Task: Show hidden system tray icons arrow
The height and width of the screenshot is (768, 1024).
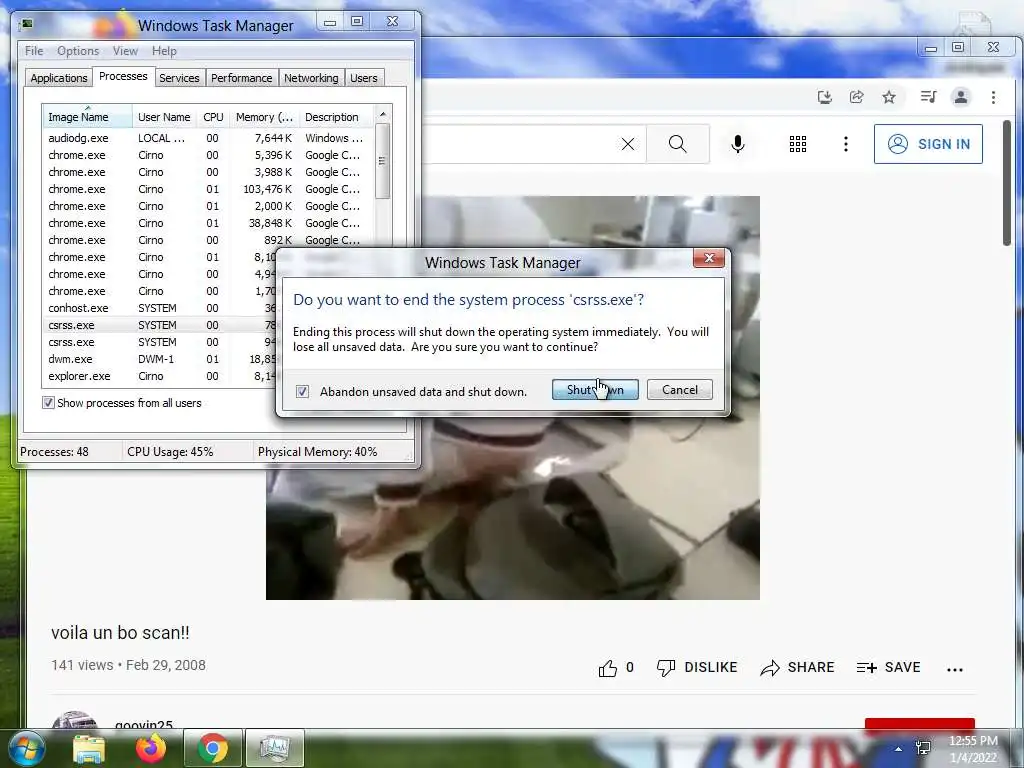Action: [899, 749]
